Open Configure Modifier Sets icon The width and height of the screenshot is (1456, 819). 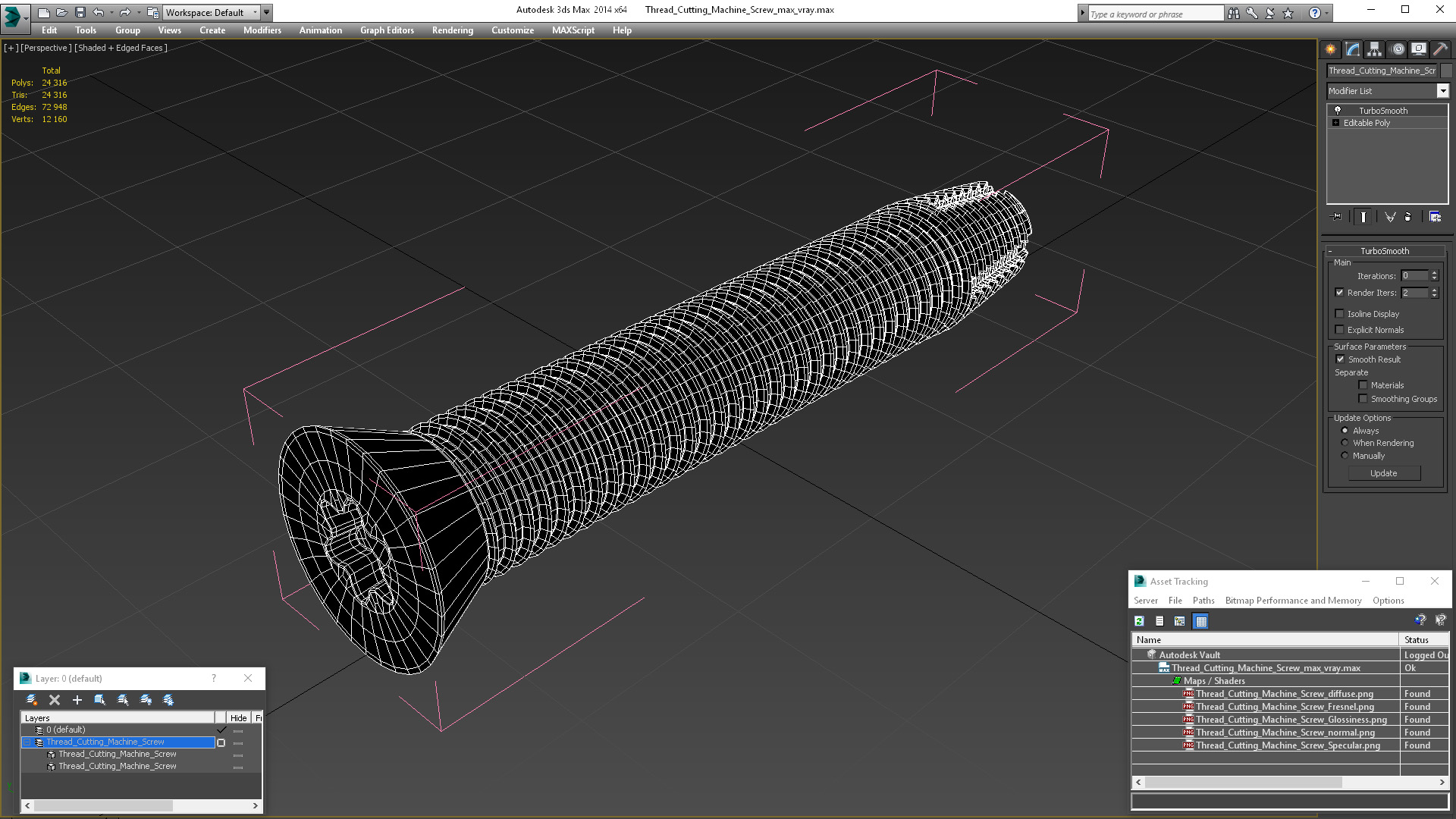(x=1435, y=217)
